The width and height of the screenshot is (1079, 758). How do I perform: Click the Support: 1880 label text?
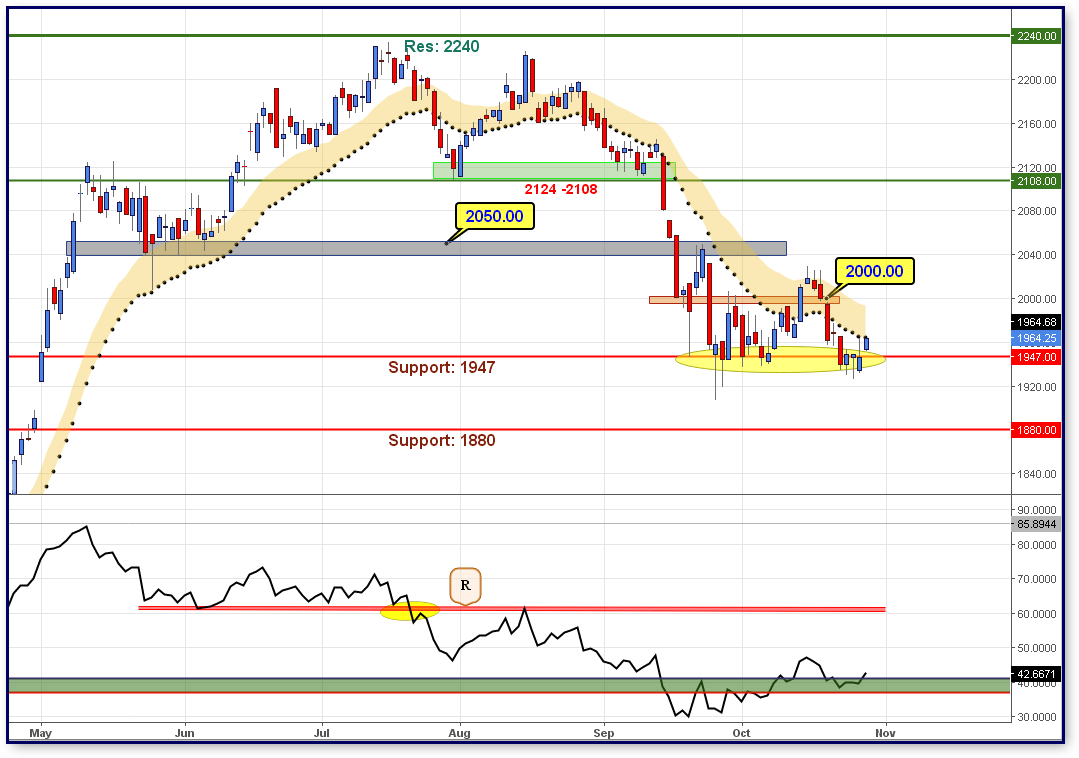(x=441, y=440)
